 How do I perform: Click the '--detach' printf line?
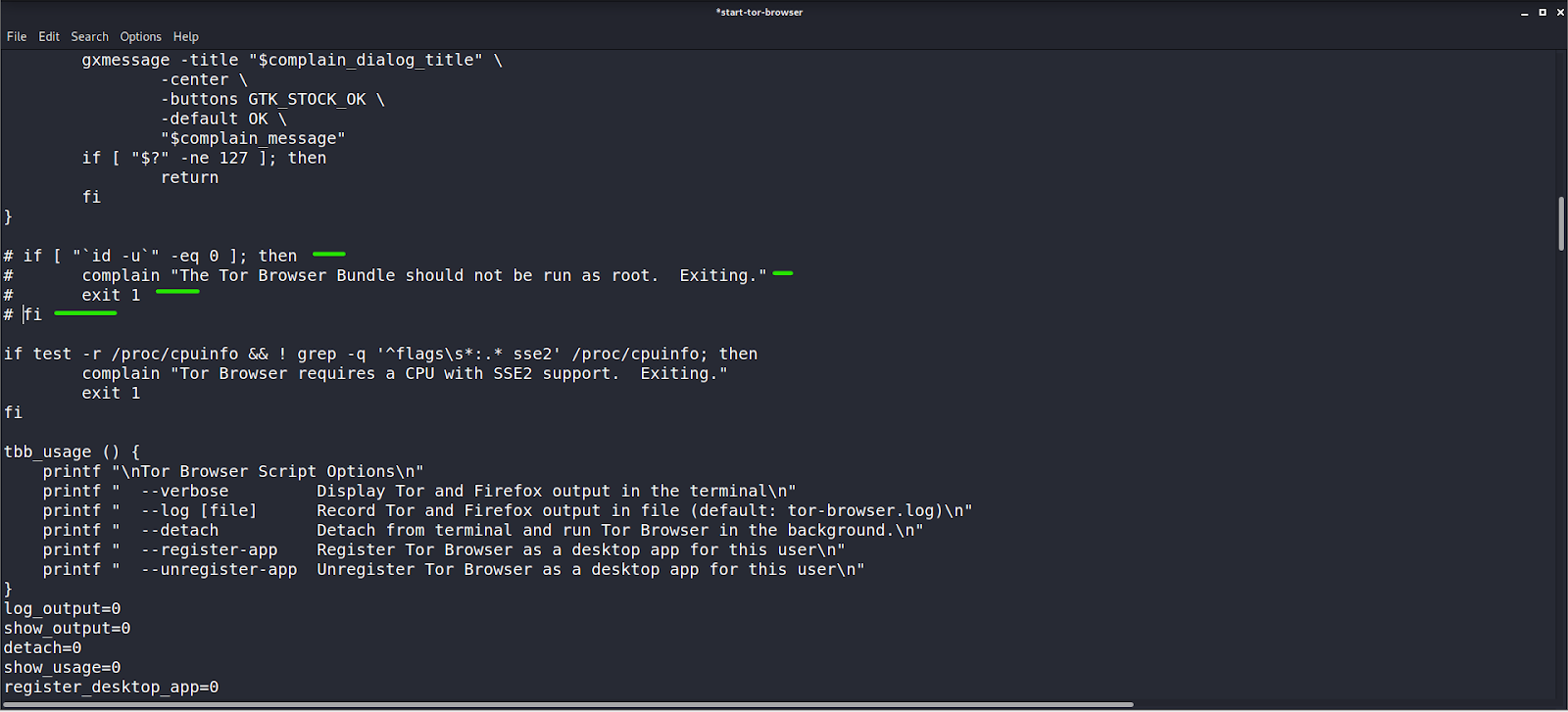[x=483, y=530]
